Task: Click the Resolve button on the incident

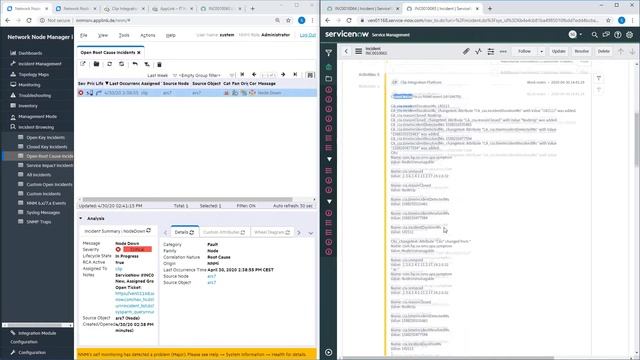Action: [x=582, y=51]
